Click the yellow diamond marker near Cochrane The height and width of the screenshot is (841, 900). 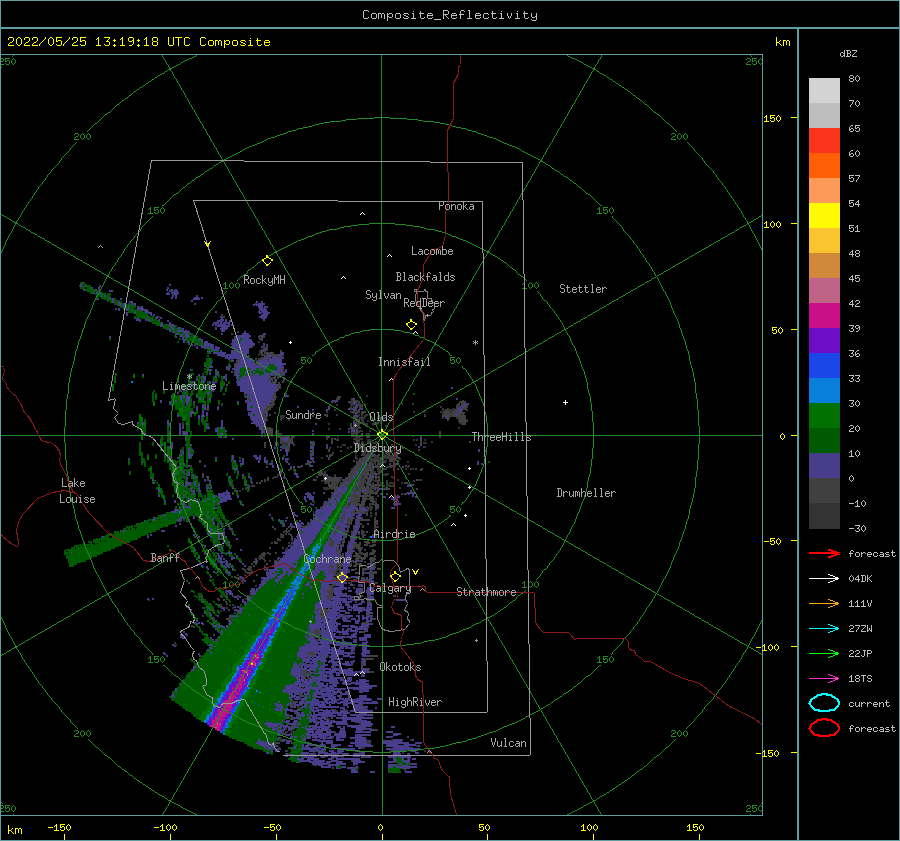tap(342, 577)
